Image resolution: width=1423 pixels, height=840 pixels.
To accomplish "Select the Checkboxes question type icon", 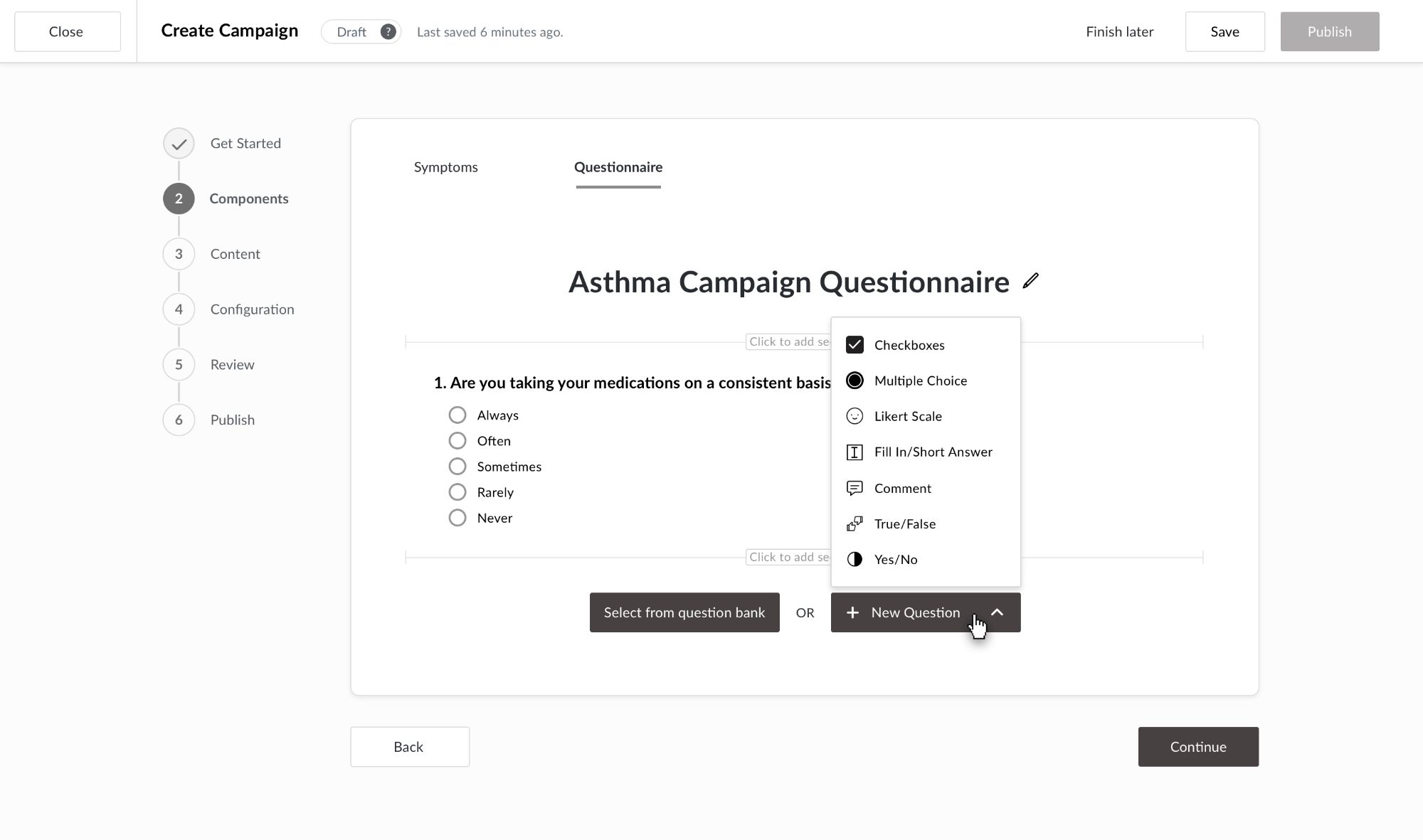I will pyautogui.click(x=855, y=345).
